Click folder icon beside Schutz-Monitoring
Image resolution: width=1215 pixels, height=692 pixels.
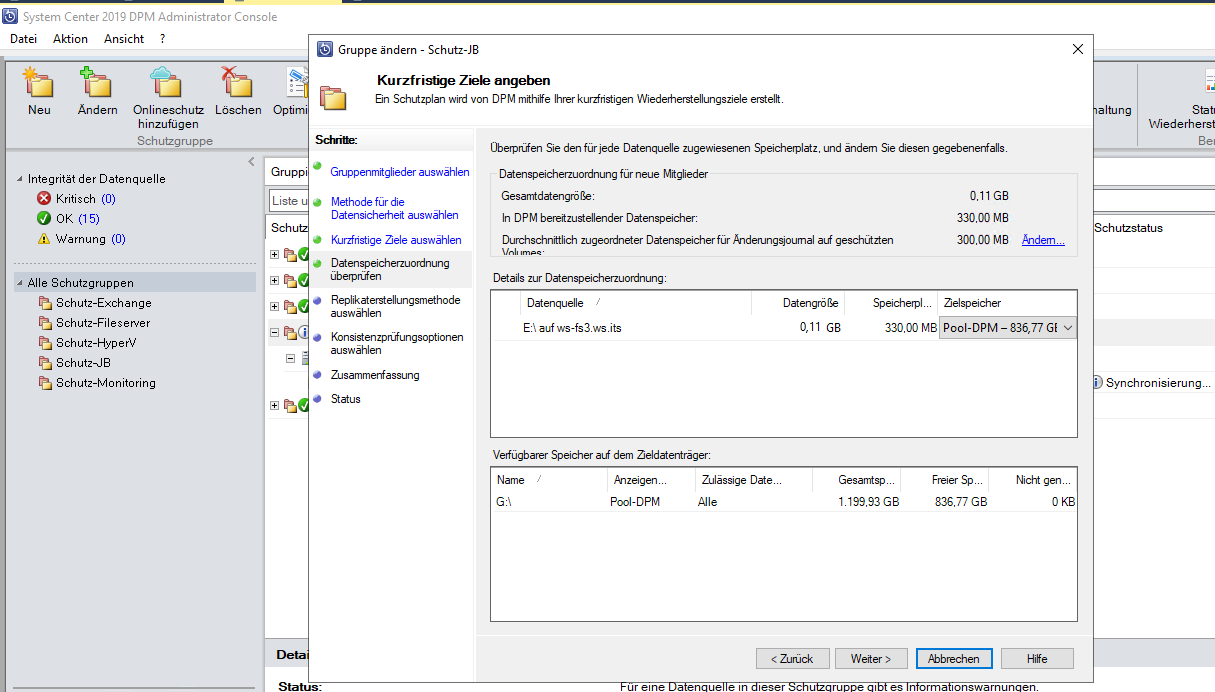pyautogui.click(x=45, y=383)
